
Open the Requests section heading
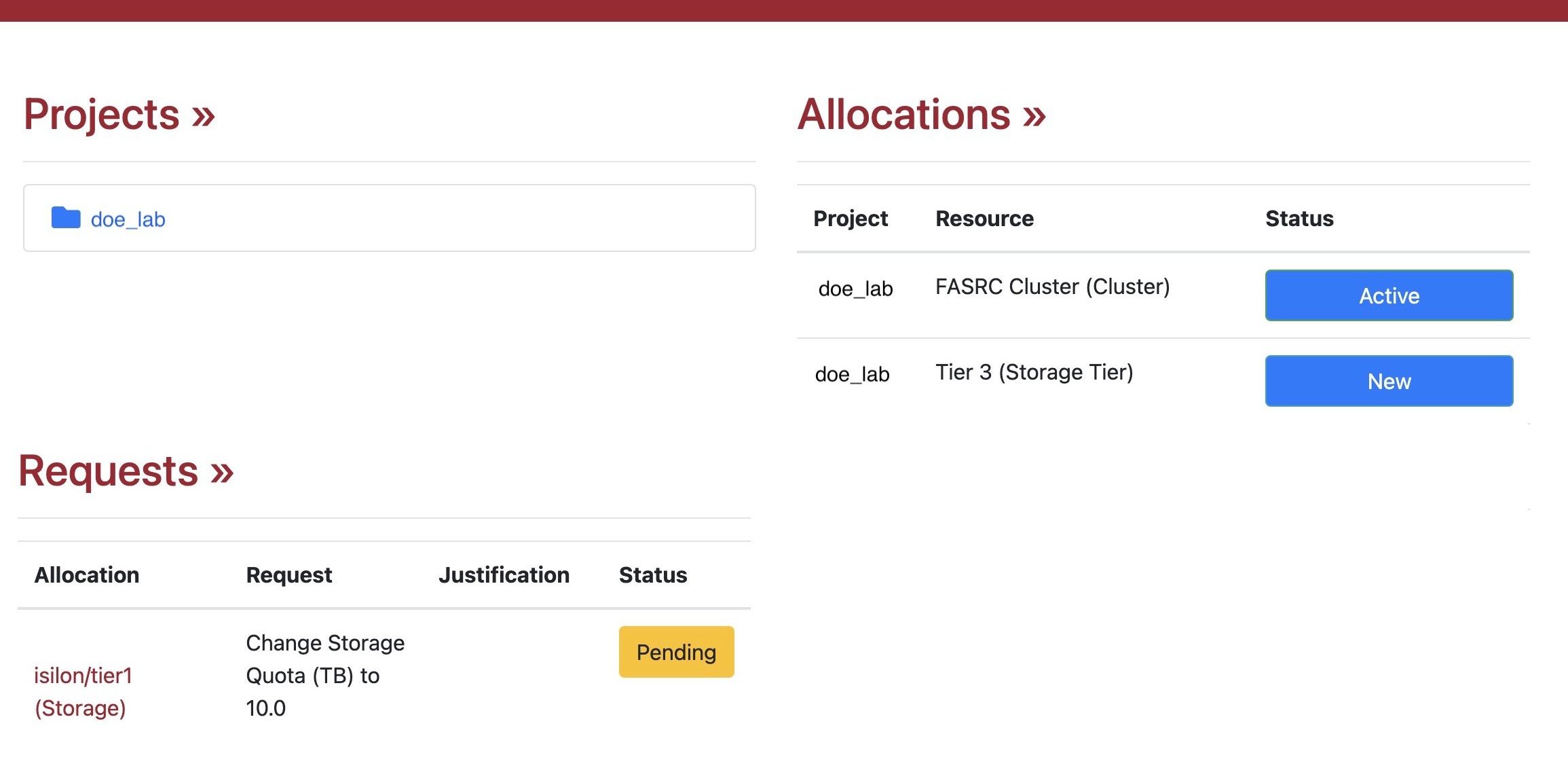click(126, 471)
